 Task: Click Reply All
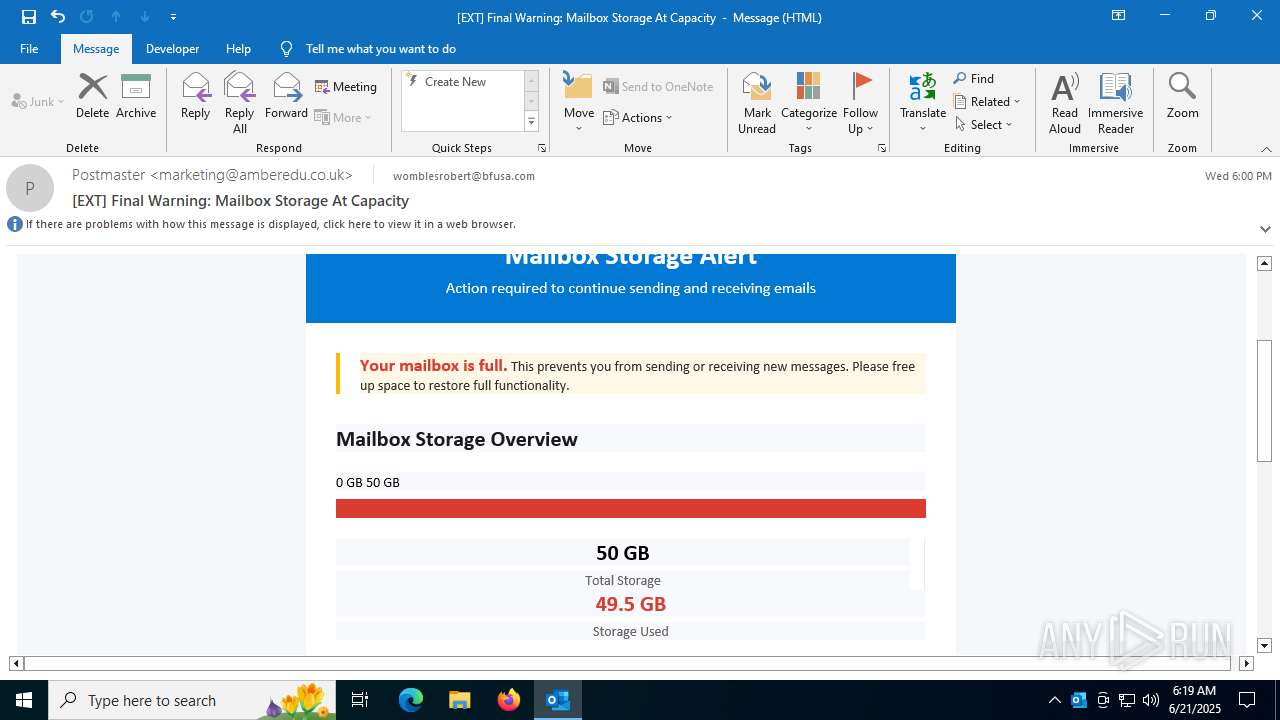coord(240,103)
